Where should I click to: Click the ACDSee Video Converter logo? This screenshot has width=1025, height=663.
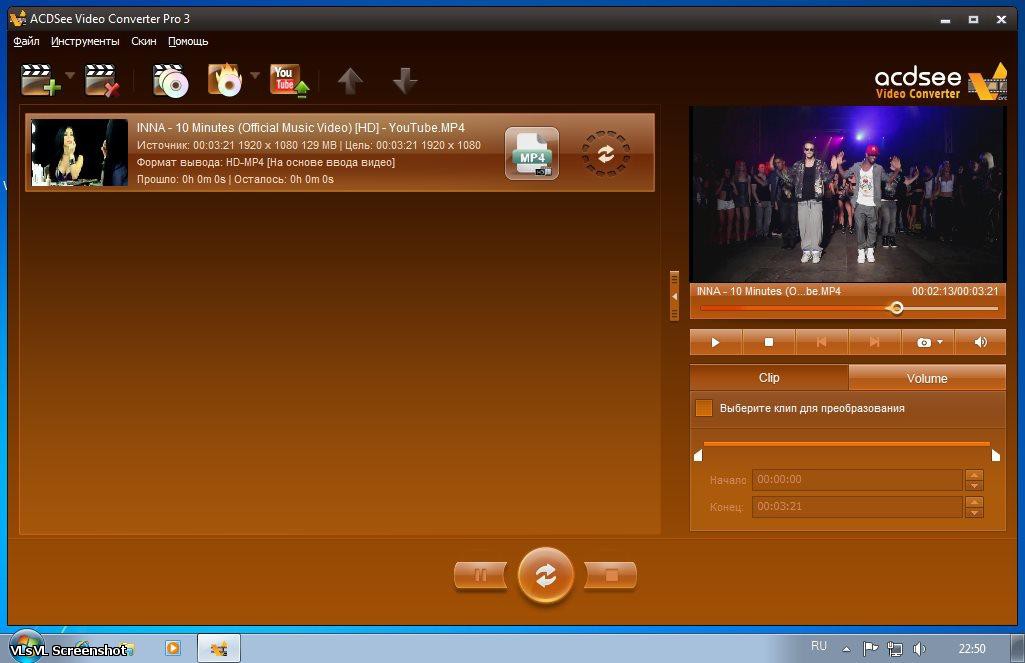(x=941, y=82)
